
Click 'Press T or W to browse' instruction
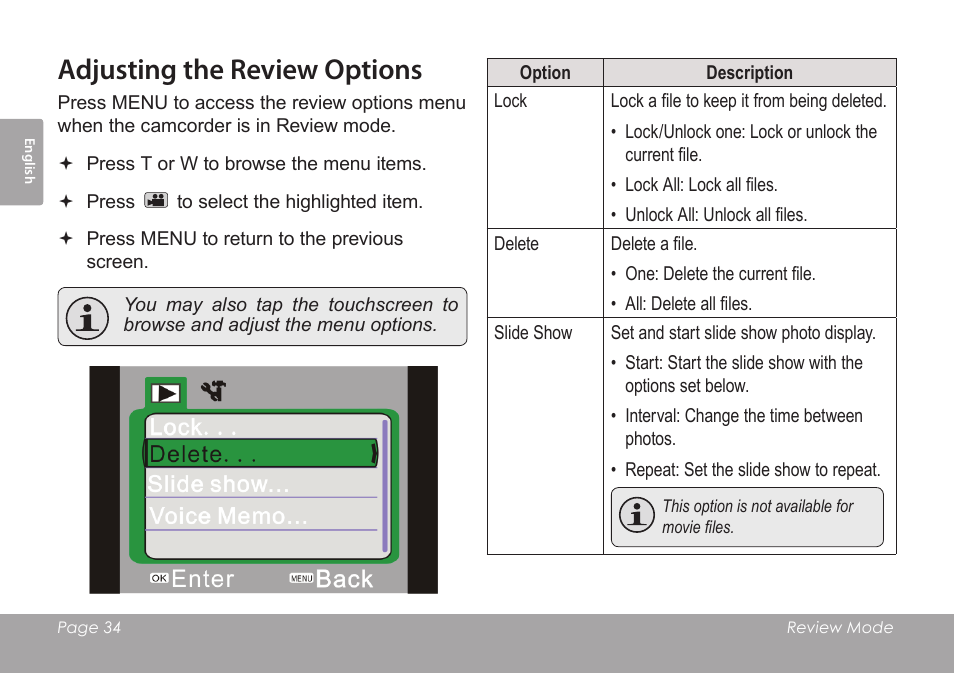[256, 164]
